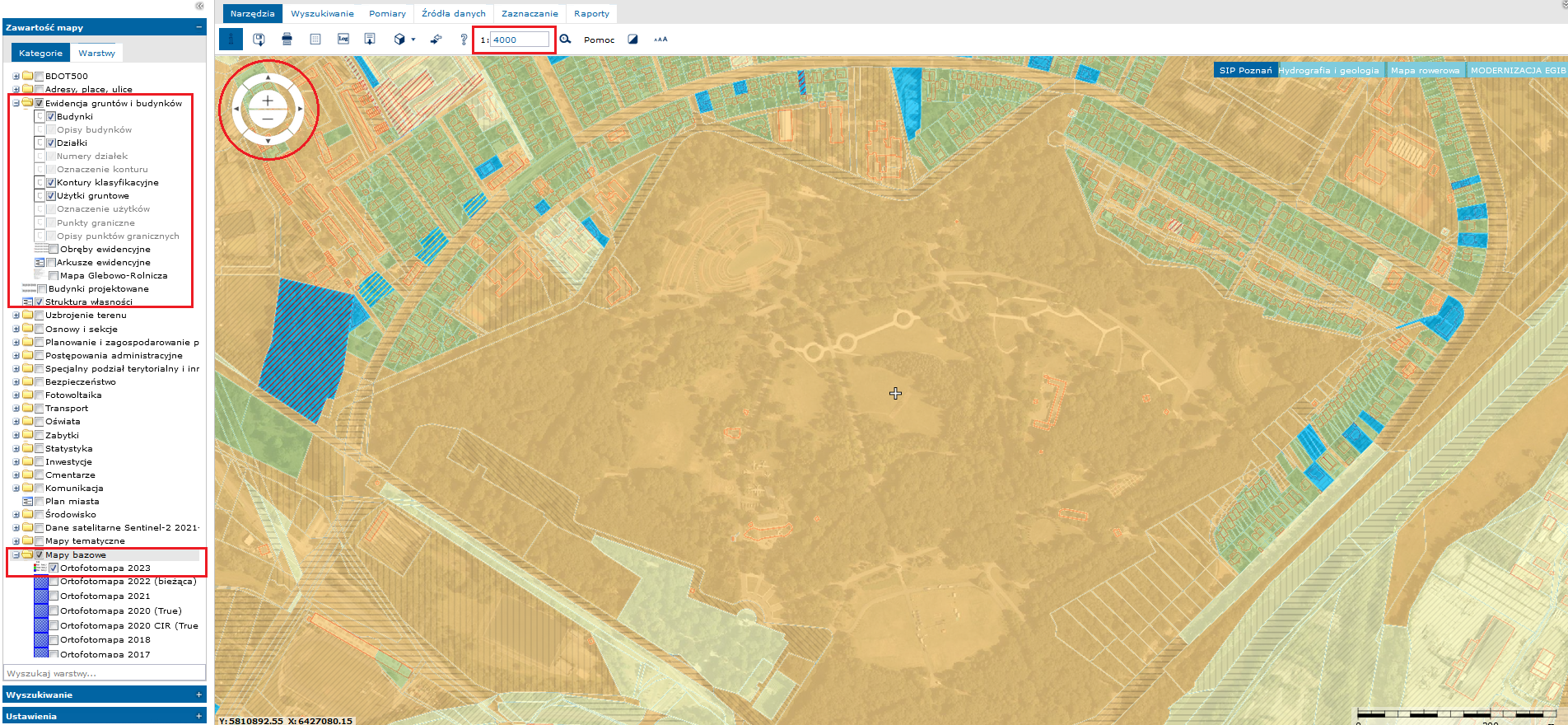Zoom out with the minus button

click(x=268, y=119)
